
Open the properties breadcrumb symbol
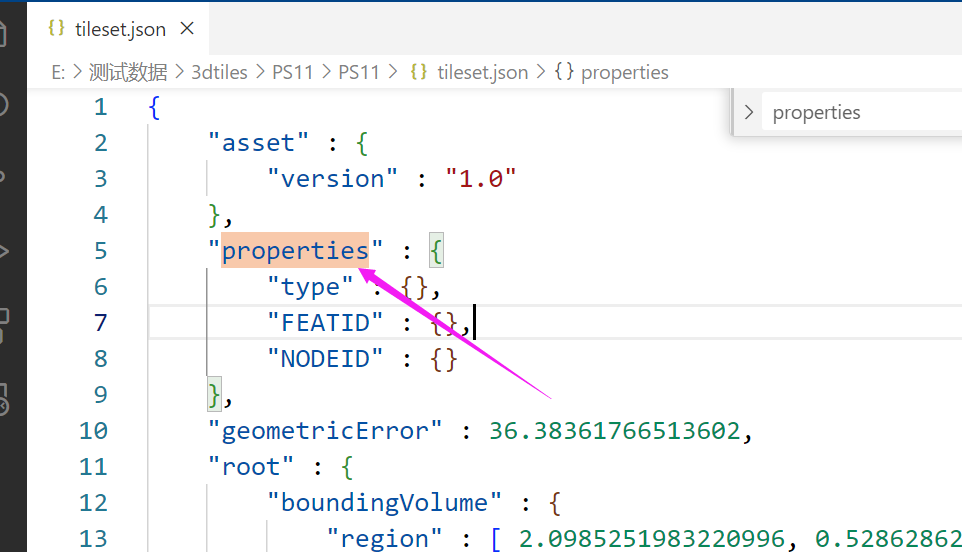(625, 72)
